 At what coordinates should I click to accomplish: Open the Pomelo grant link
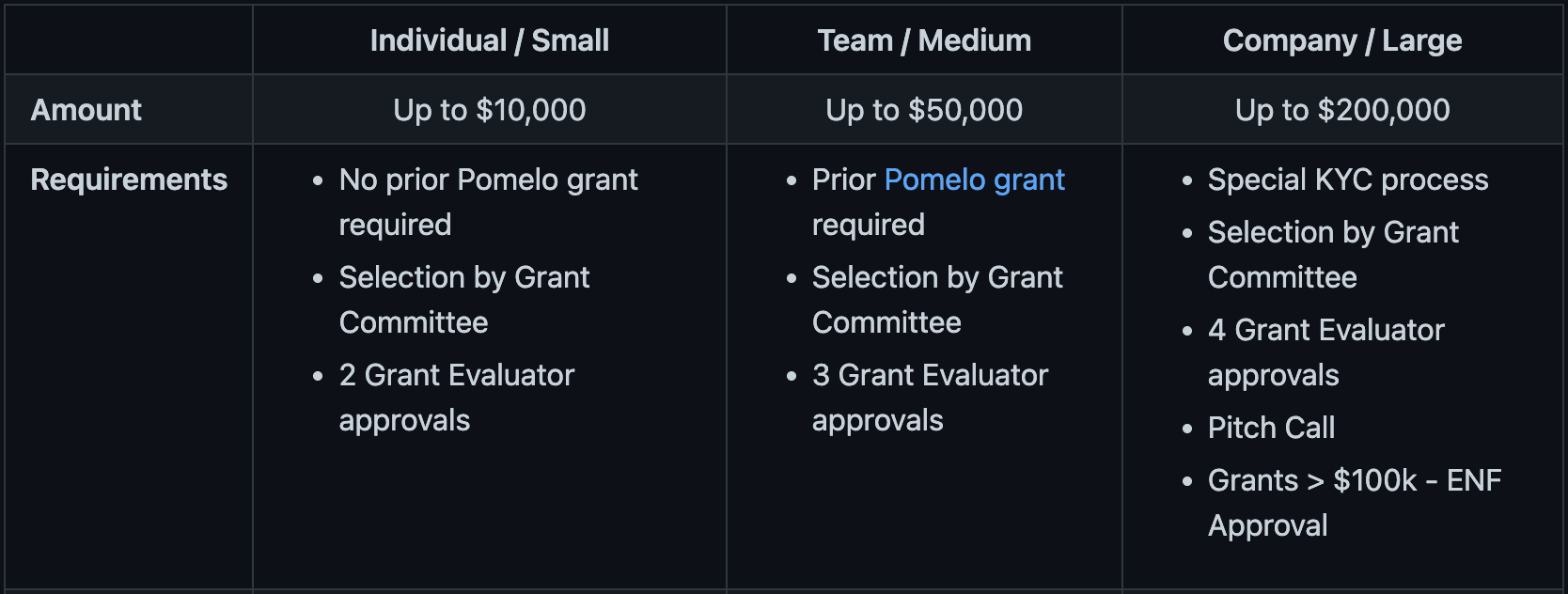click(x=974, y=180)
